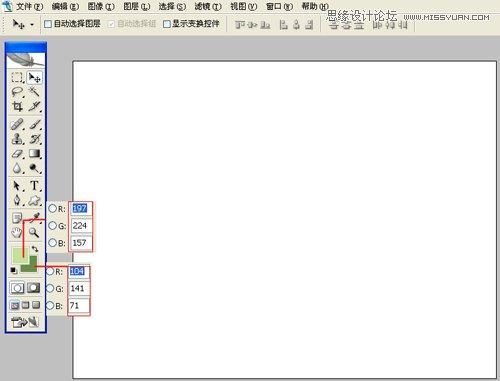This screenshot has width=500, height=381.
Task: Click the align right edges icon
Action: (309, 24)
